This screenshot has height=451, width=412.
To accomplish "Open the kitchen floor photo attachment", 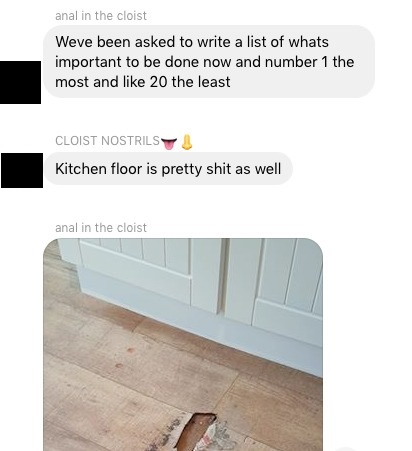I will click(x=183, y=344).
